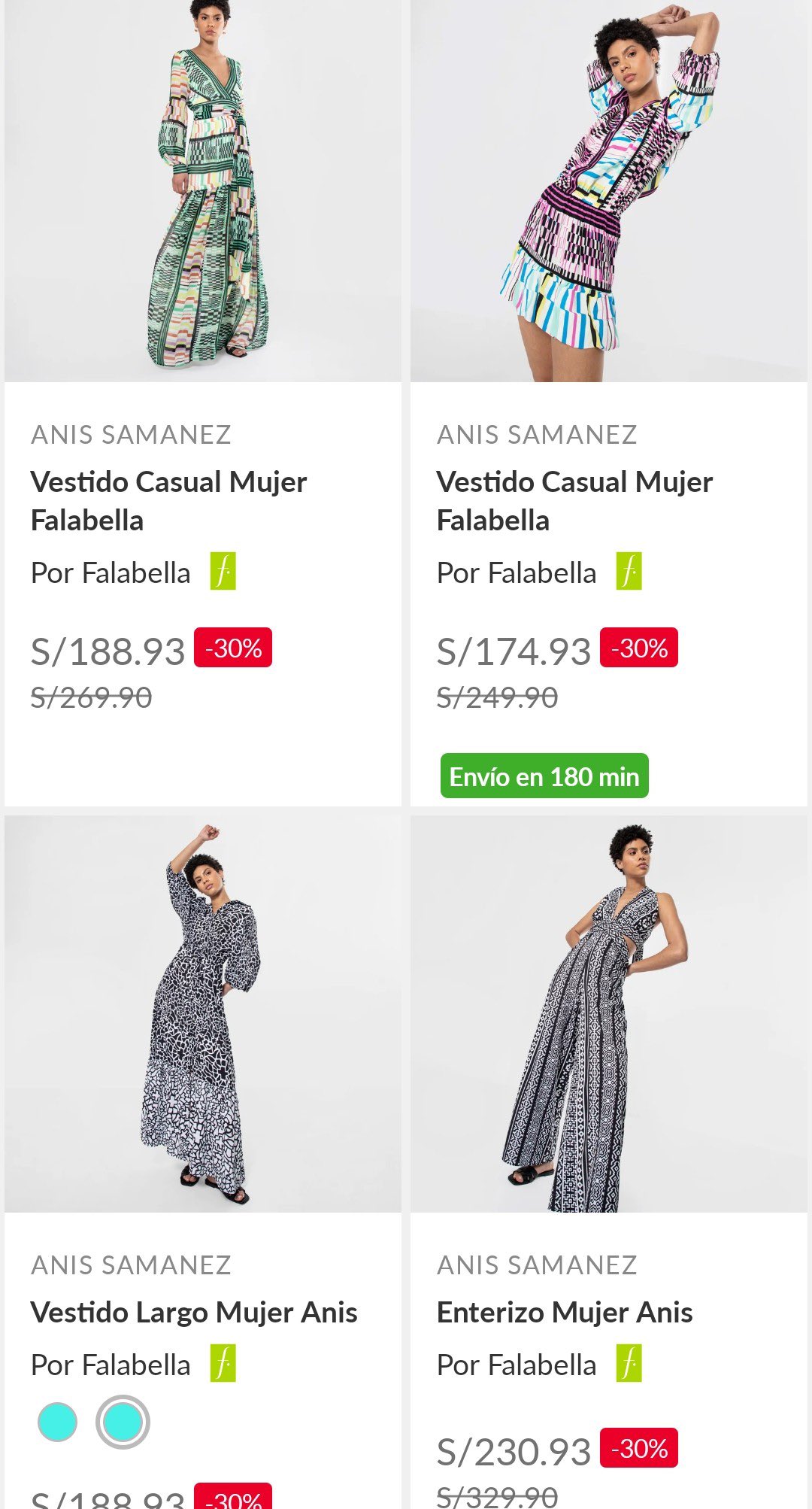Open Vestido Largo Mujer Anis product title
The image size is (812, 1509).
194,1313
